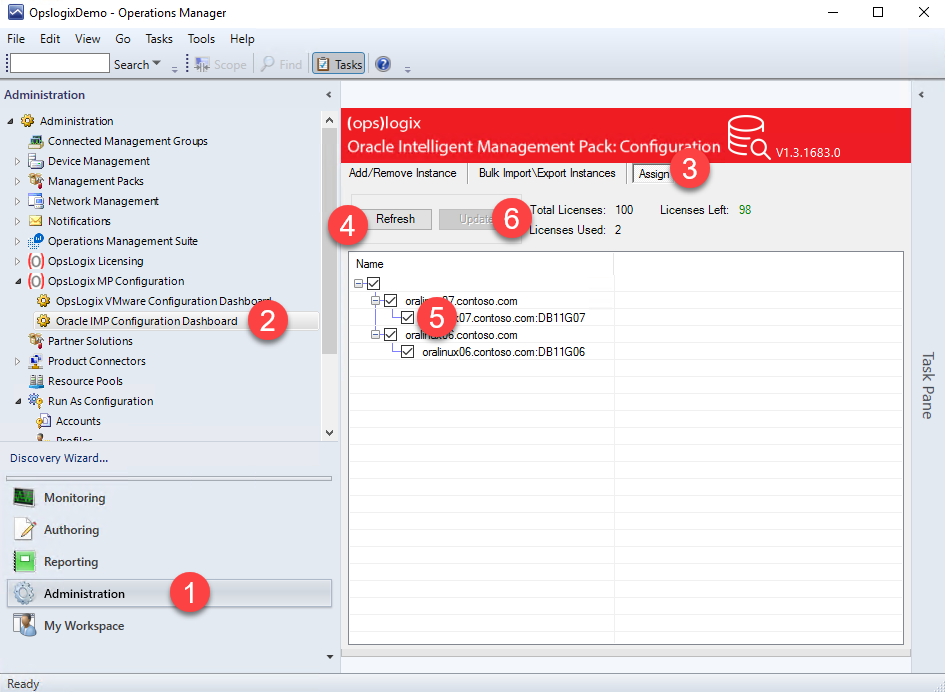Click in the search input field
The width and height of the screenshot is (945, 692).
click(x=60, y=63)
